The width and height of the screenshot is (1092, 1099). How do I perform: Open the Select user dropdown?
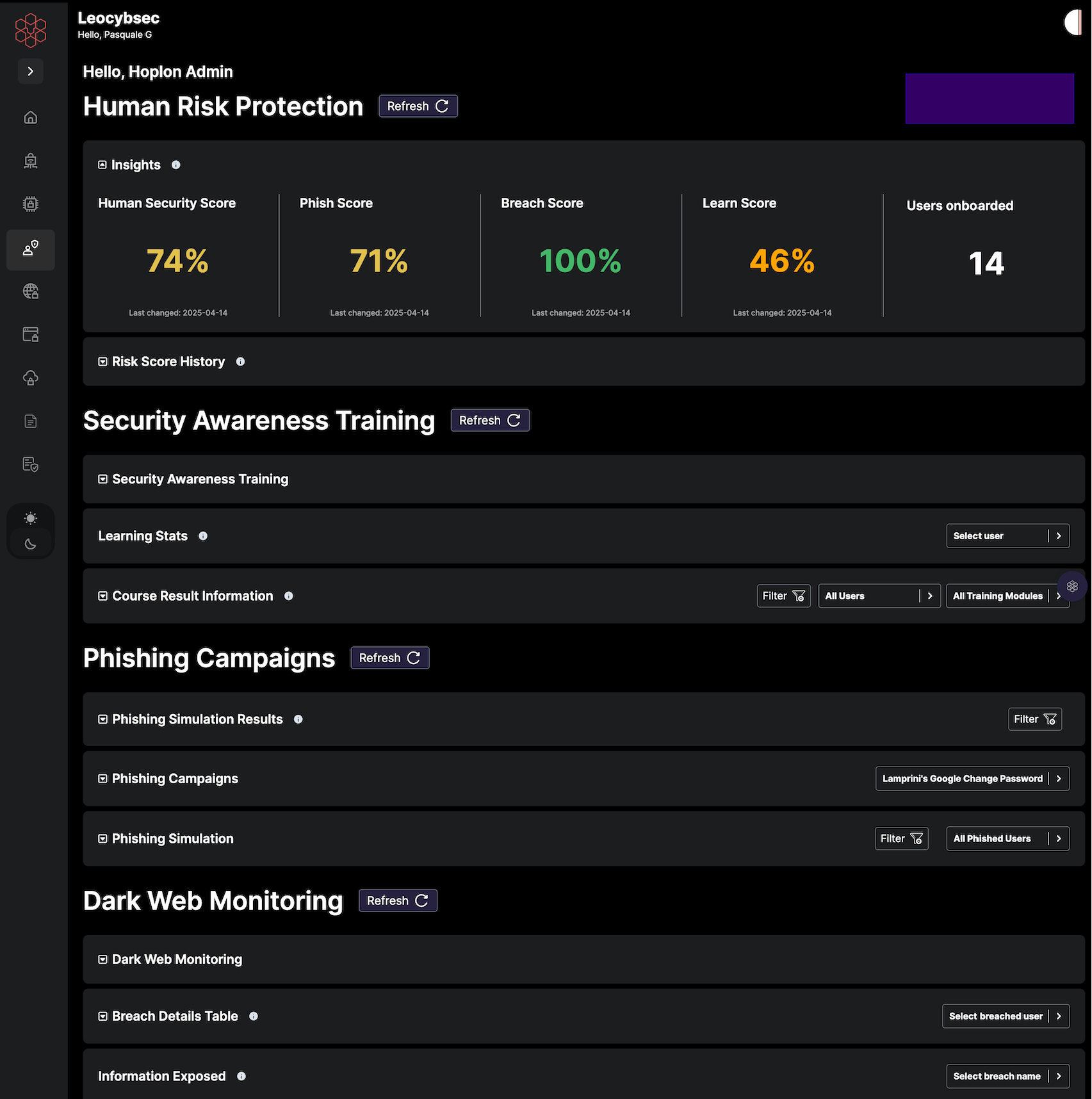coord(1007,536)
